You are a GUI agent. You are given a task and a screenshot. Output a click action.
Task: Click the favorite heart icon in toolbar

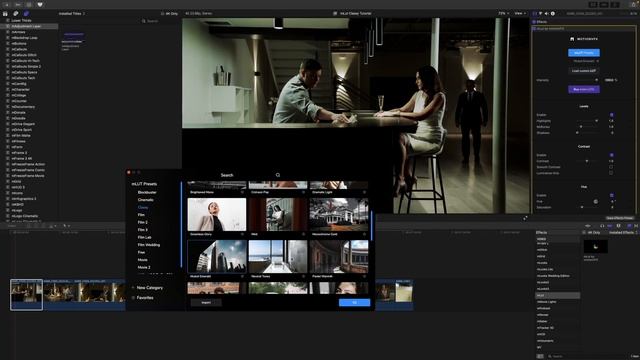[40, 4]
